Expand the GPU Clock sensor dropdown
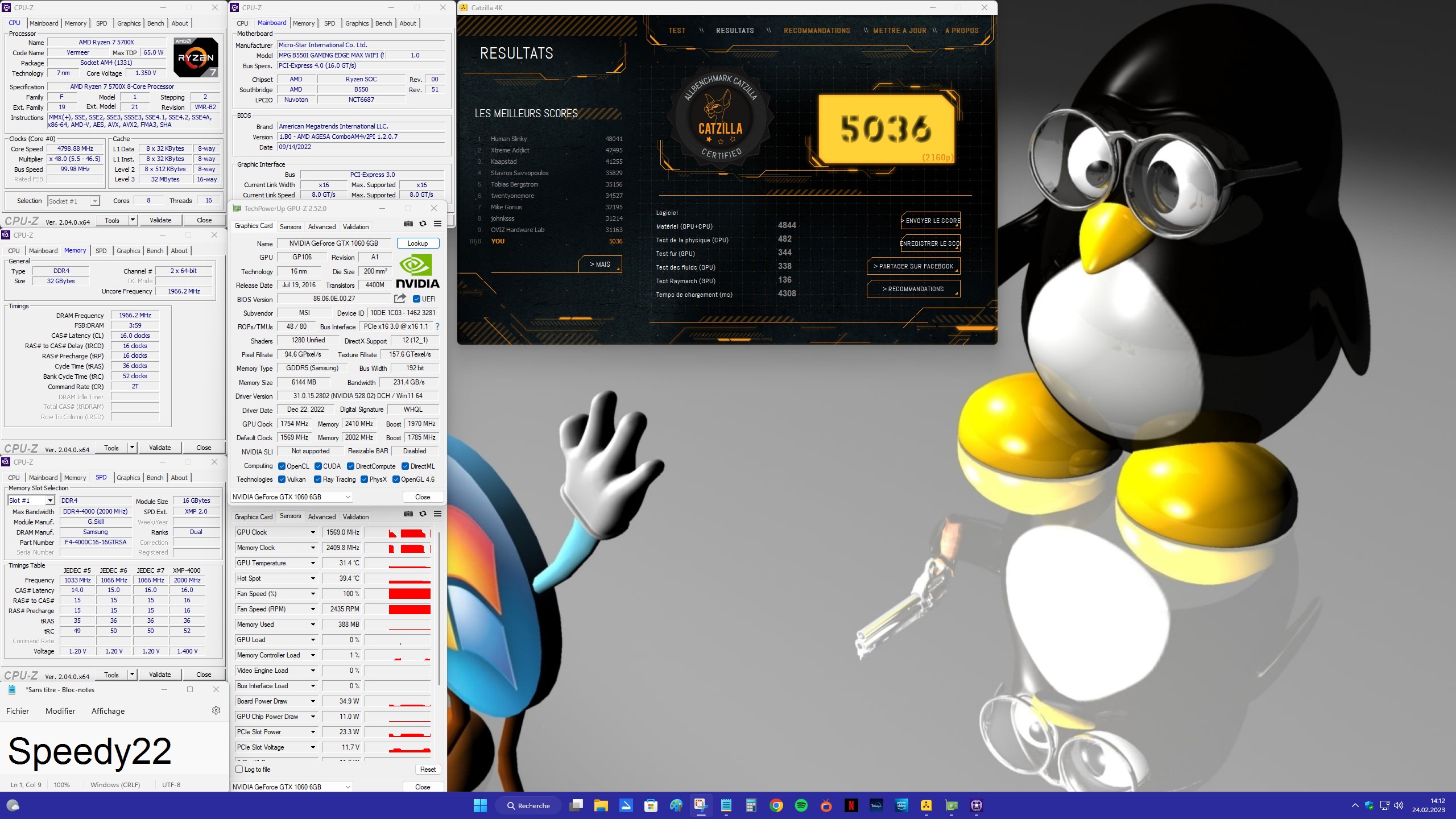Viewport: 1456px width, 819px height. click(313, 532)
